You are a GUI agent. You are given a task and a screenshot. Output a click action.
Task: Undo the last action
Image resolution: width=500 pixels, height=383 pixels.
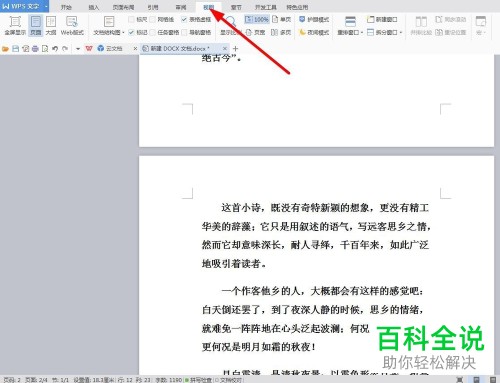(55, 49)
